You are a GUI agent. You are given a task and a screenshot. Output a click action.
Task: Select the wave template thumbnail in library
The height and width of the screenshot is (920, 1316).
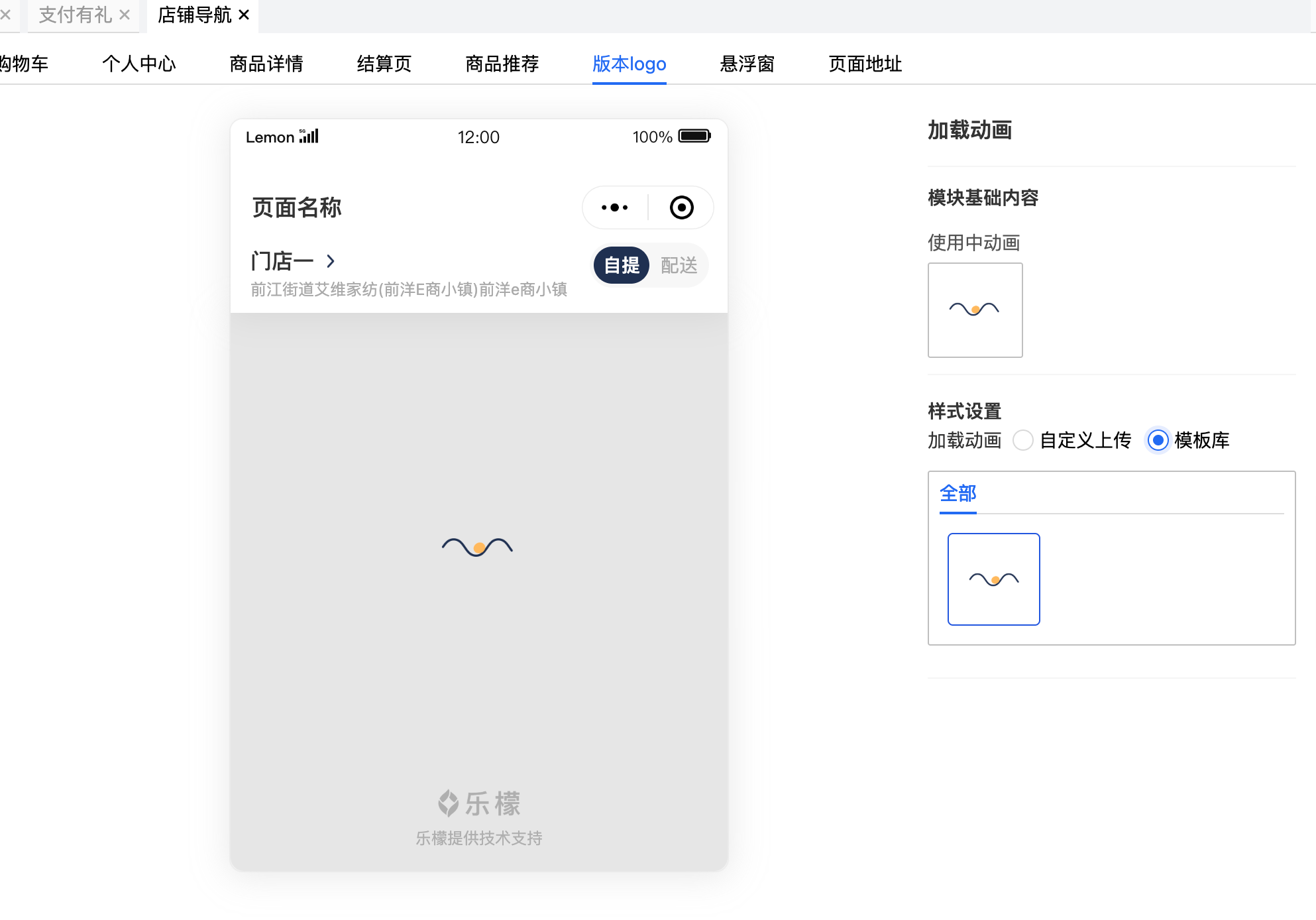993,579
